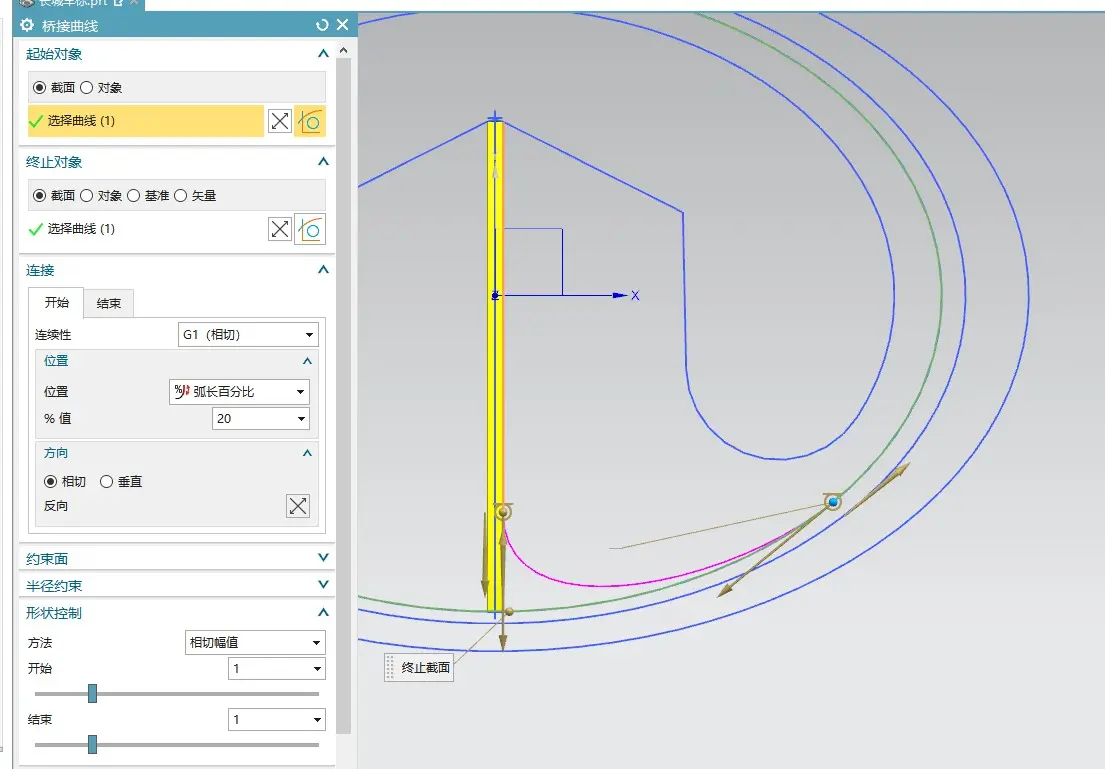1105x769 pixels.
Task: Click the start point handle on the yellow line
Action: pyautogui.click(x=502, y=512)
